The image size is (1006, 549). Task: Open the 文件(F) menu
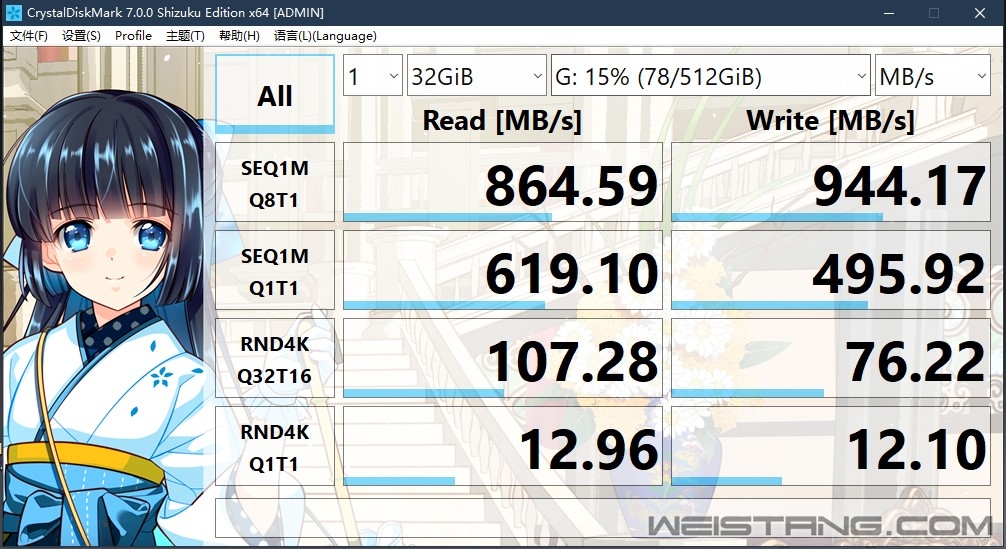point(28,36)
